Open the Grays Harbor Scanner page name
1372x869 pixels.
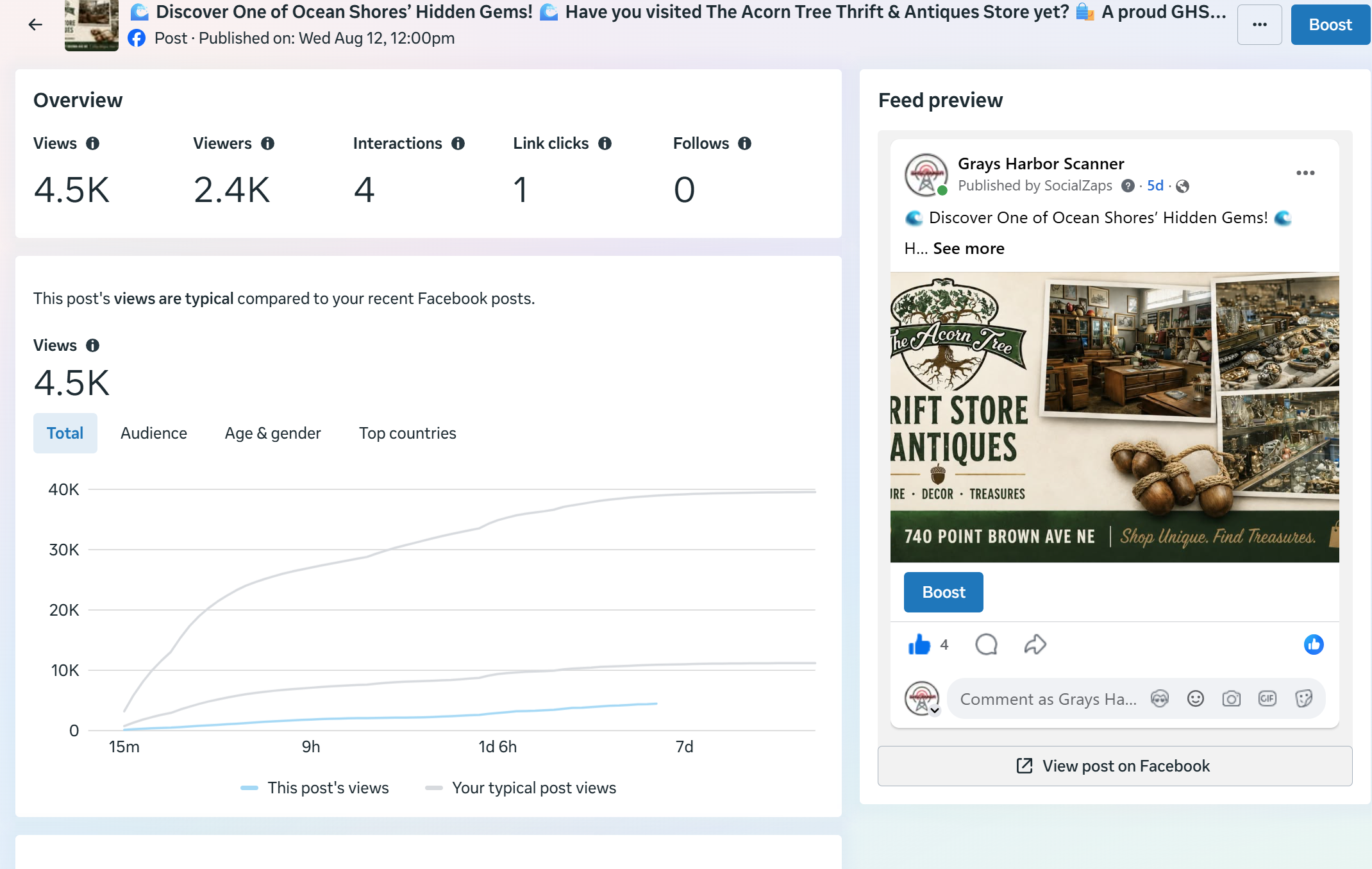[1041, 164]
